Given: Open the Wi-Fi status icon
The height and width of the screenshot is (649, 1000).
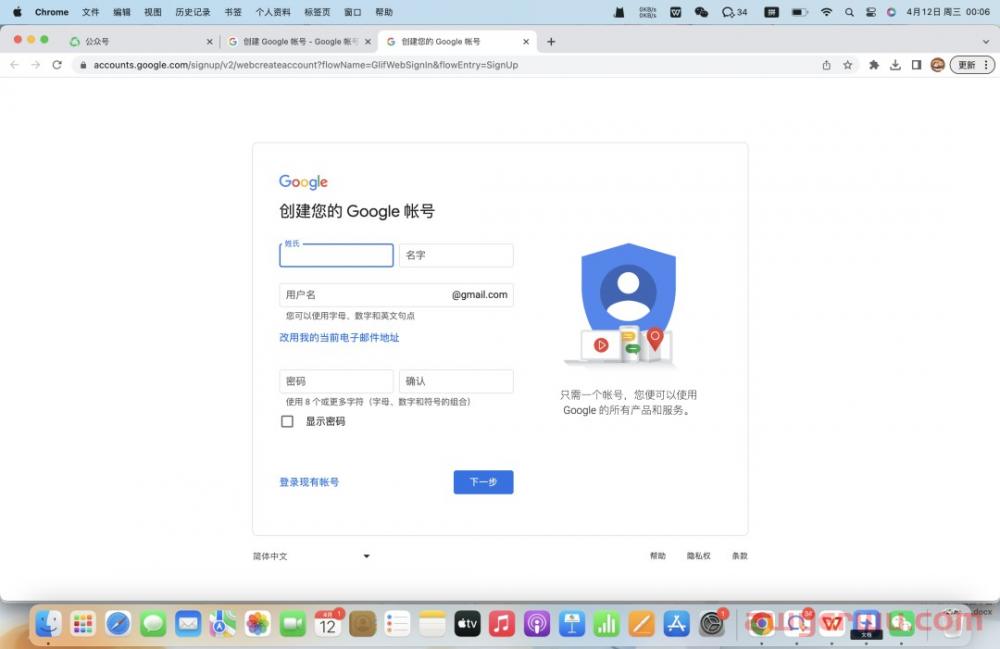Looking at the screenshot, I should [827, 12].
